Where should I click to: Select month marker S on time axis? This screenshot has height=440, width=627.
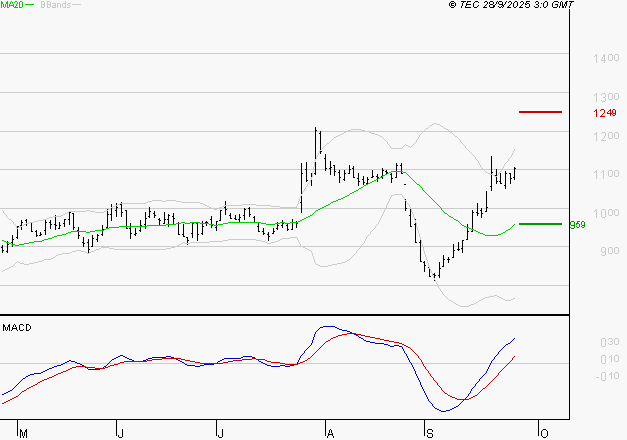coord(429,433)
